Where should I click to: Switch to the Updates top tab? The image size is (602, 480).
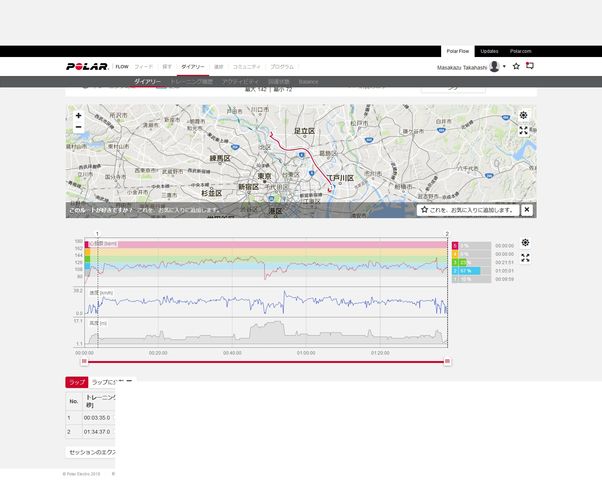489,51
